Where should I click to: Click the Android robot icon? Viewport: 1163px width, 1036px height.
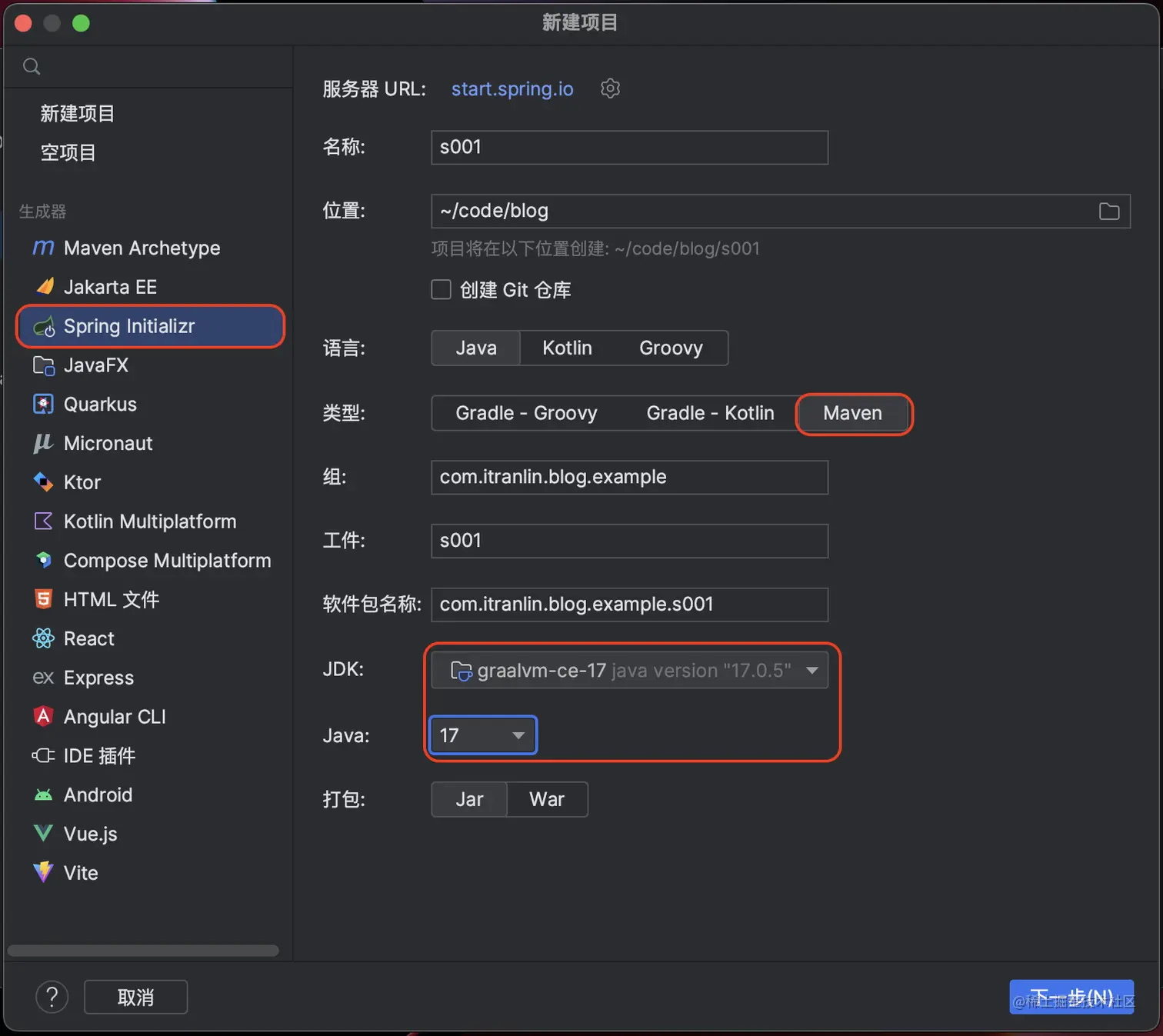tap(44, 794)
